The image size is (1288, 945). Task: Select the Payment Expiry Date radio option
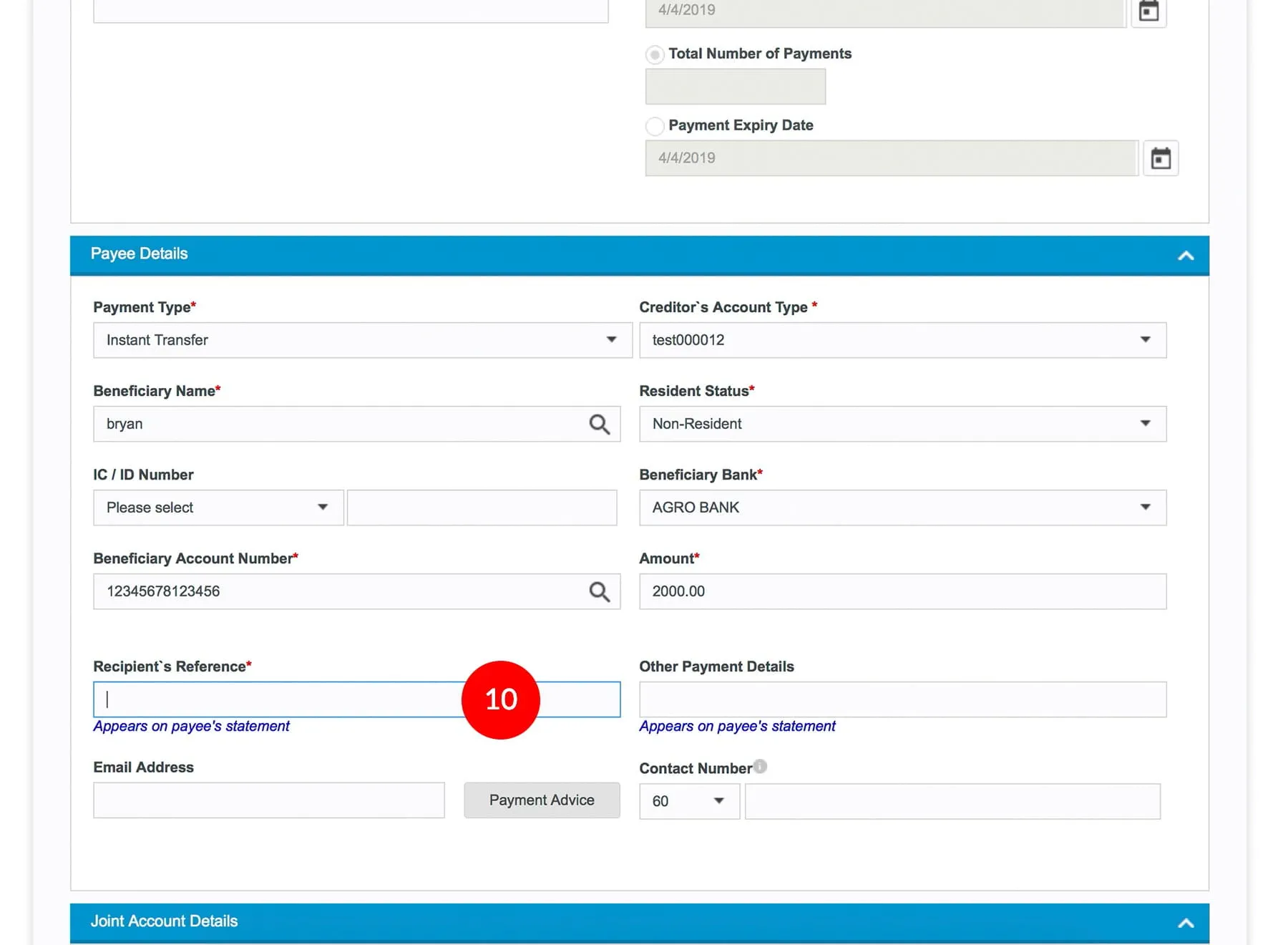(655, 127)
